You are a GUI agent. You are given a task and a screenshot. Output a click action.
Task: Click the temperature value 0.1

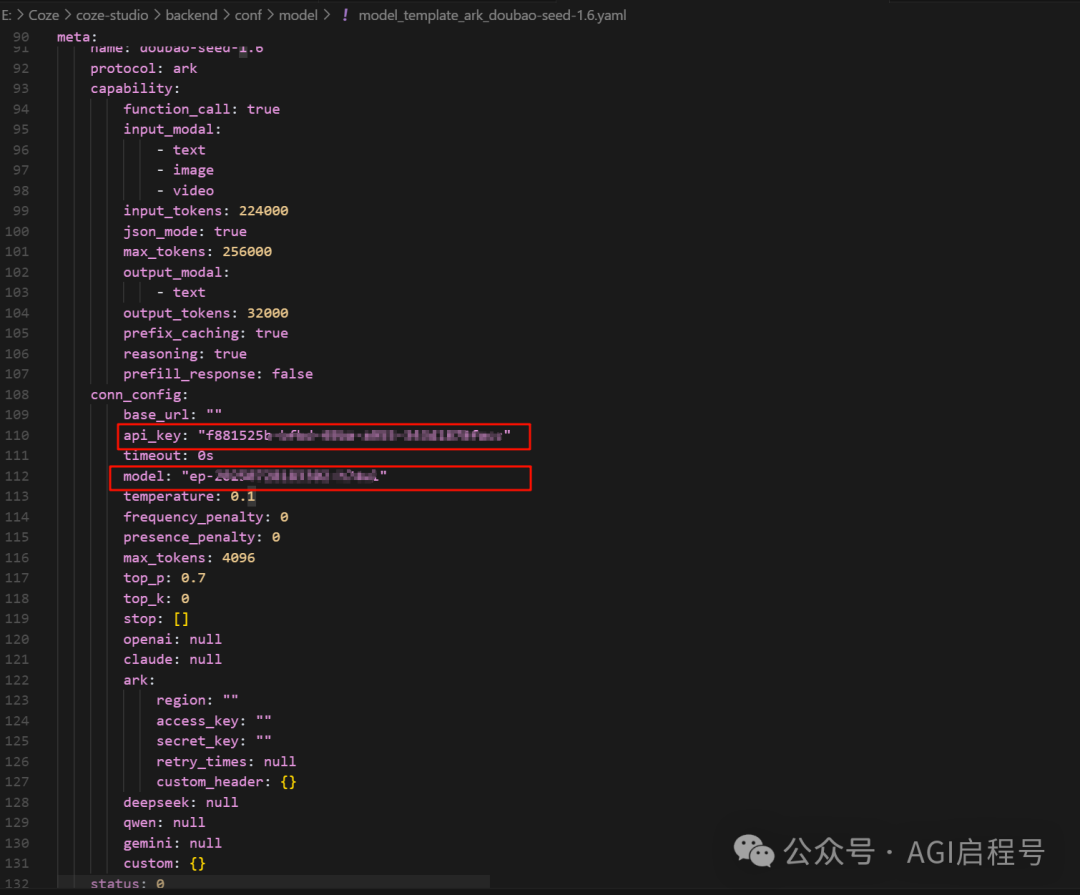click(x=242, y=497)
